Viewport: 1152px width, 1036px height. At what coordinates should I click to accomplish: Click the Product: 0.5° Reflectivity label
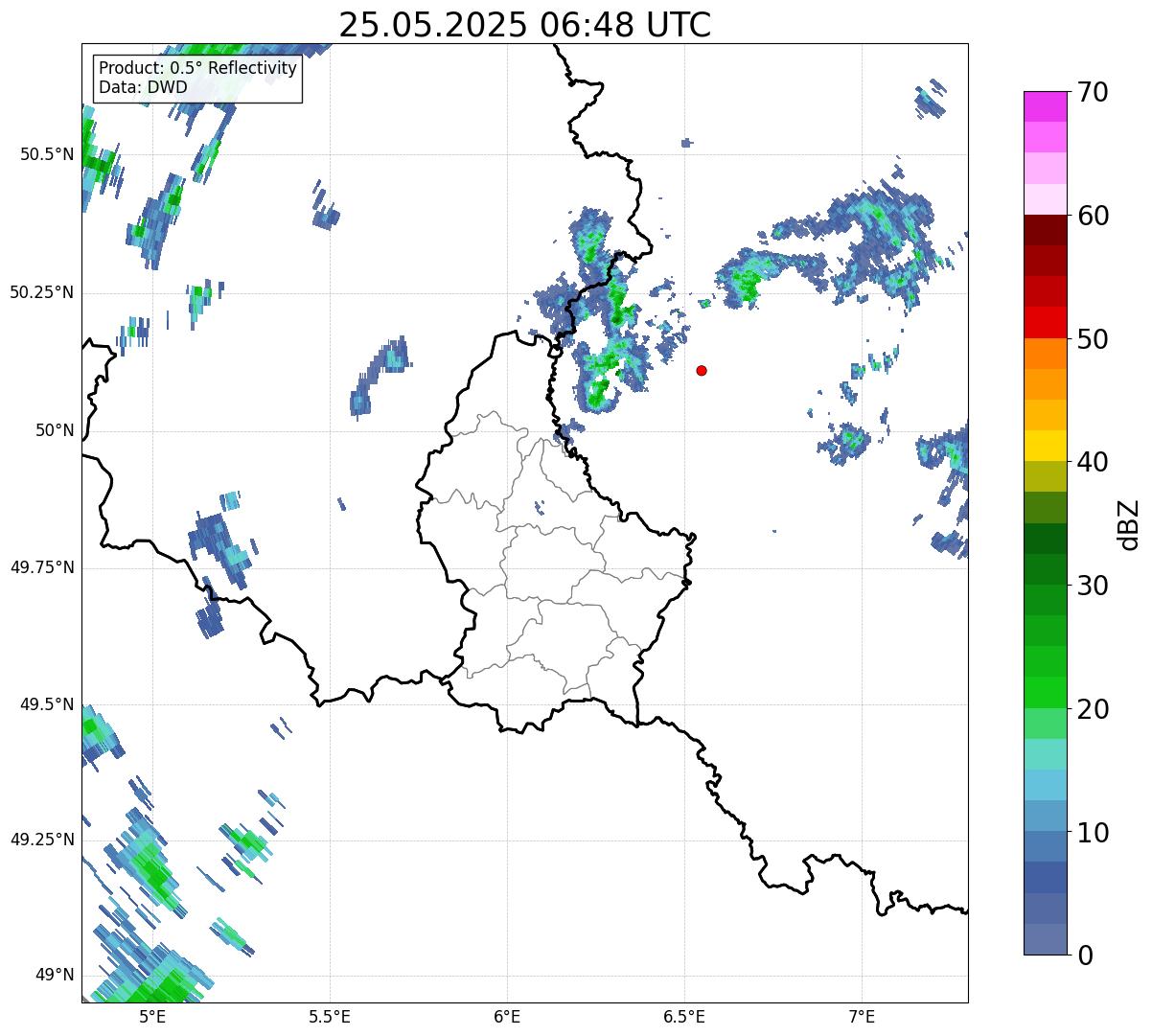(x=198, y=69)
